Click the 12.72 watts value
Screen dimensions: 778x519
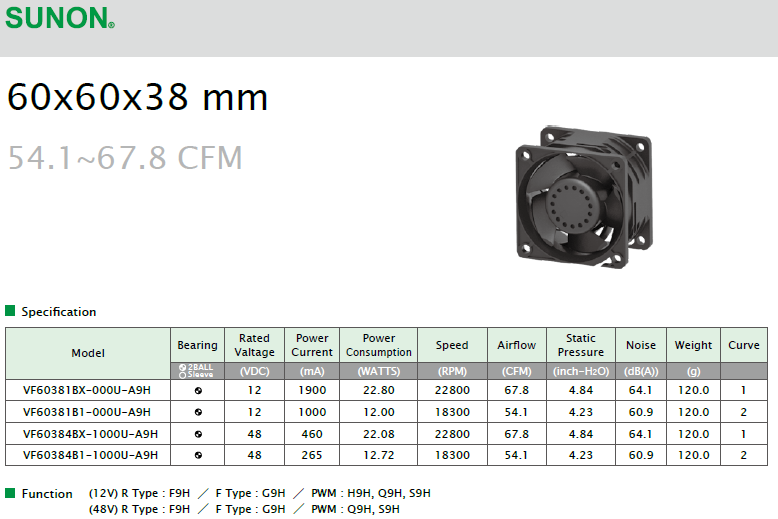[x=379, y=455]
